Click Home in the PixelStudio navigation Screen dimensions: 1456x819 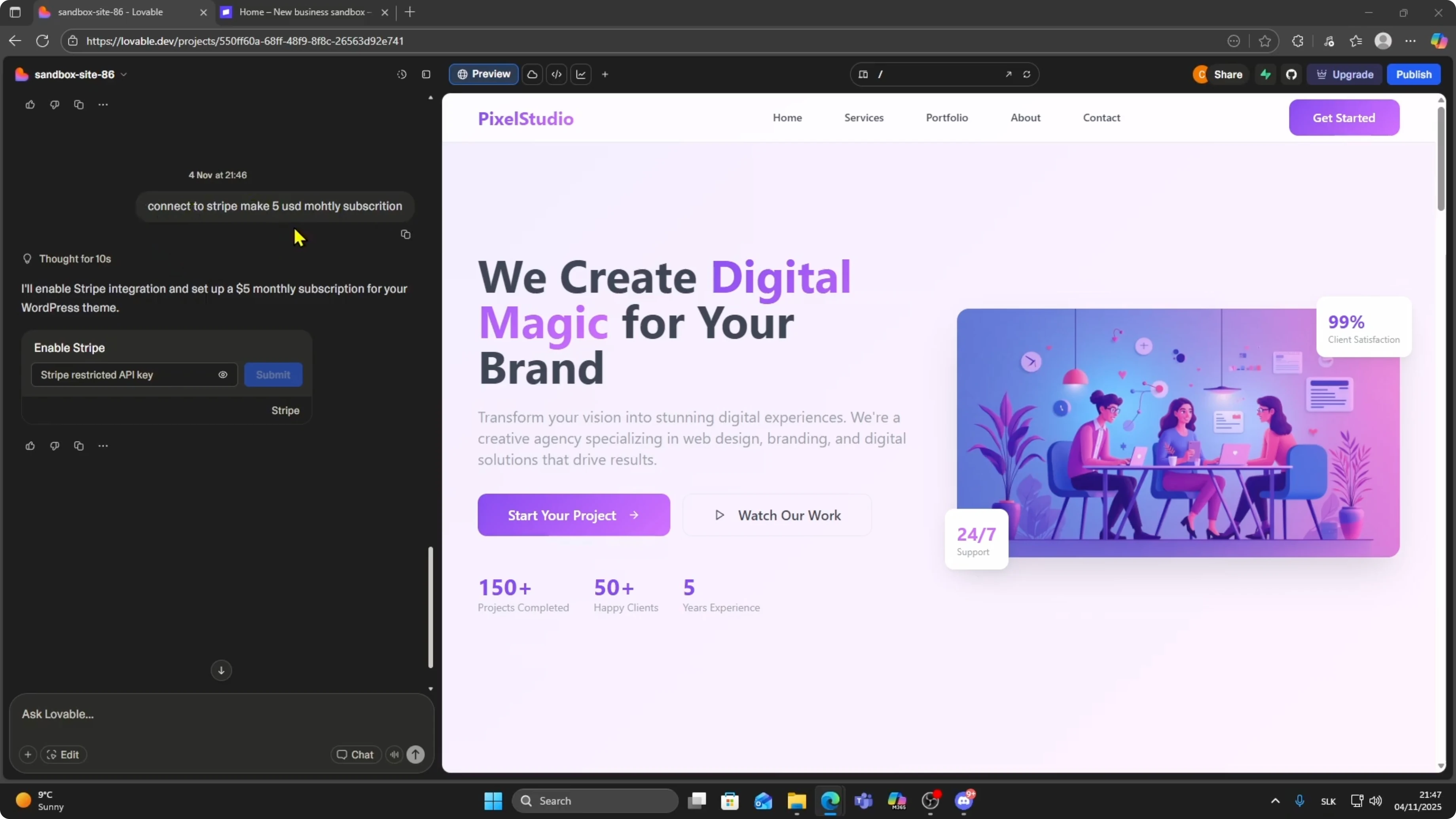pyautogui.click(x=787, y=118)
